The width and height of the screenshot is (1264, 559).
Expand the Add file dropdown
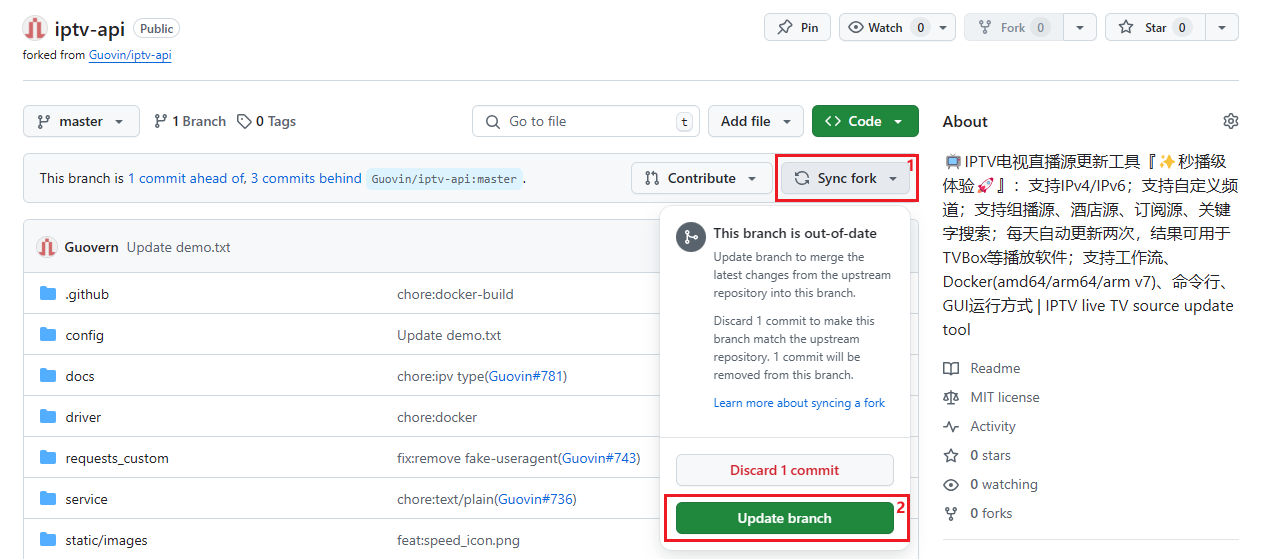(x=756, y=121)
